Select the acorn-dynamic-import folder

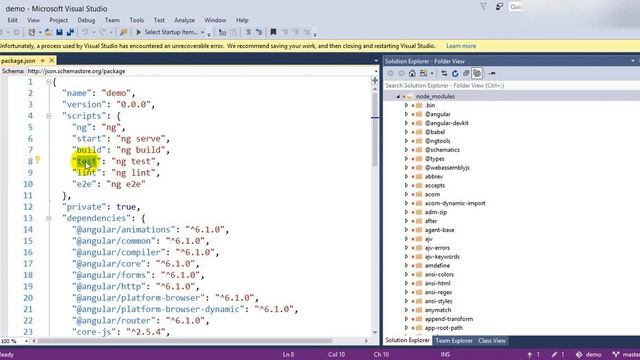455,203
